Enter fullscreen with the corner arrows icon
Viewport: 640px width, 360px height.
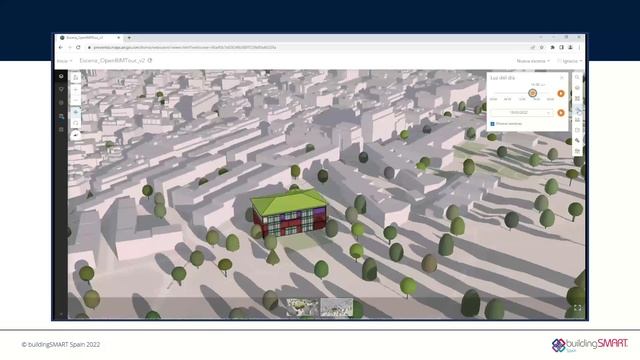577,308
